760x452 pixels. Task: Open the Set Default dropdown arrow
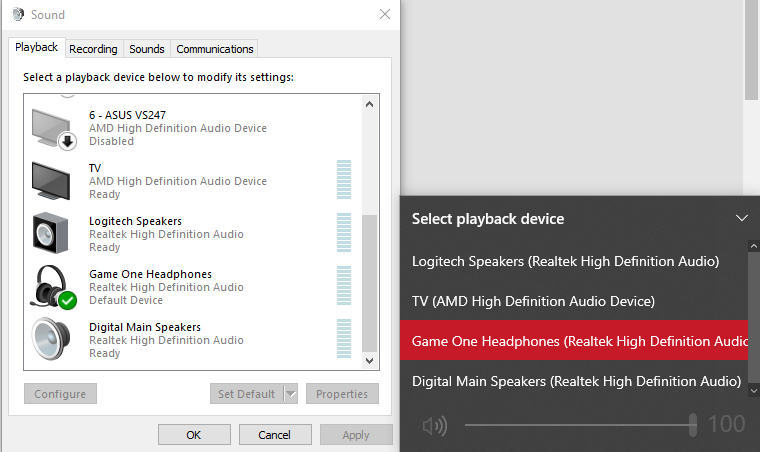[291, 394]
